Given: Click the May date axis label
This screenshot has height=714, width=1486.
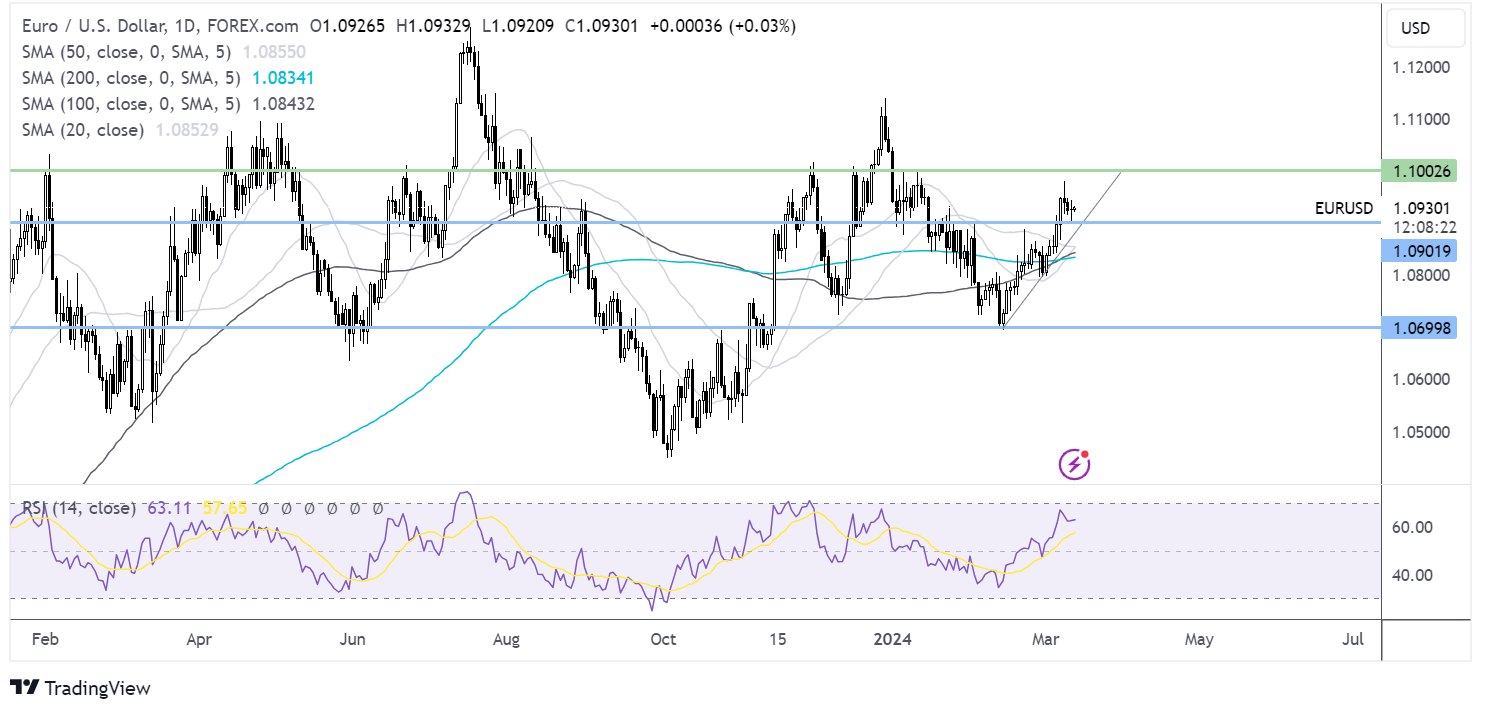Looking at the screenshot, I should (1198, 638).
